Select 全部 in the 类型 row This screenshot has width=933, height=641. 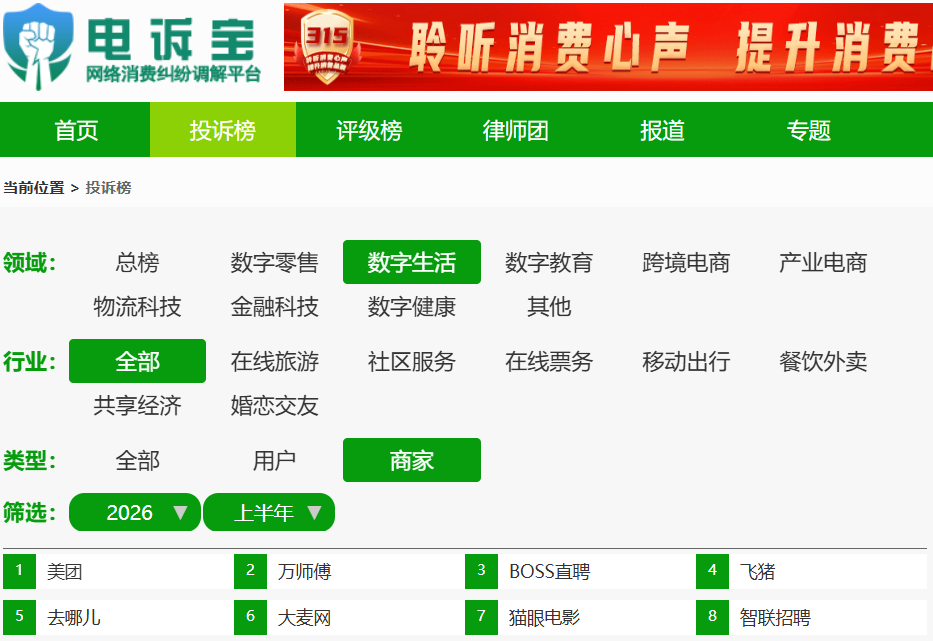pyautogui.click(x=137, y=460)
